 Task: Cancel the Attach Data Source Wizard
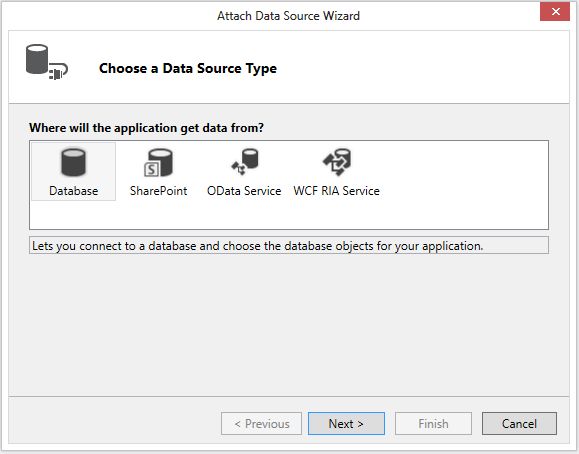point(519,423)
